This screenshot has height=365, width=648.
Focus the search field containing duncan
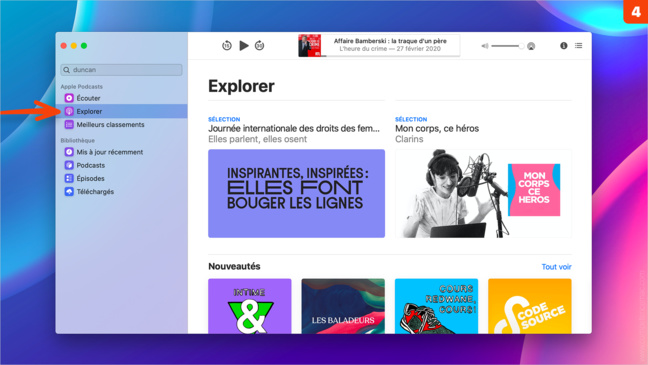tap(122, 70)
